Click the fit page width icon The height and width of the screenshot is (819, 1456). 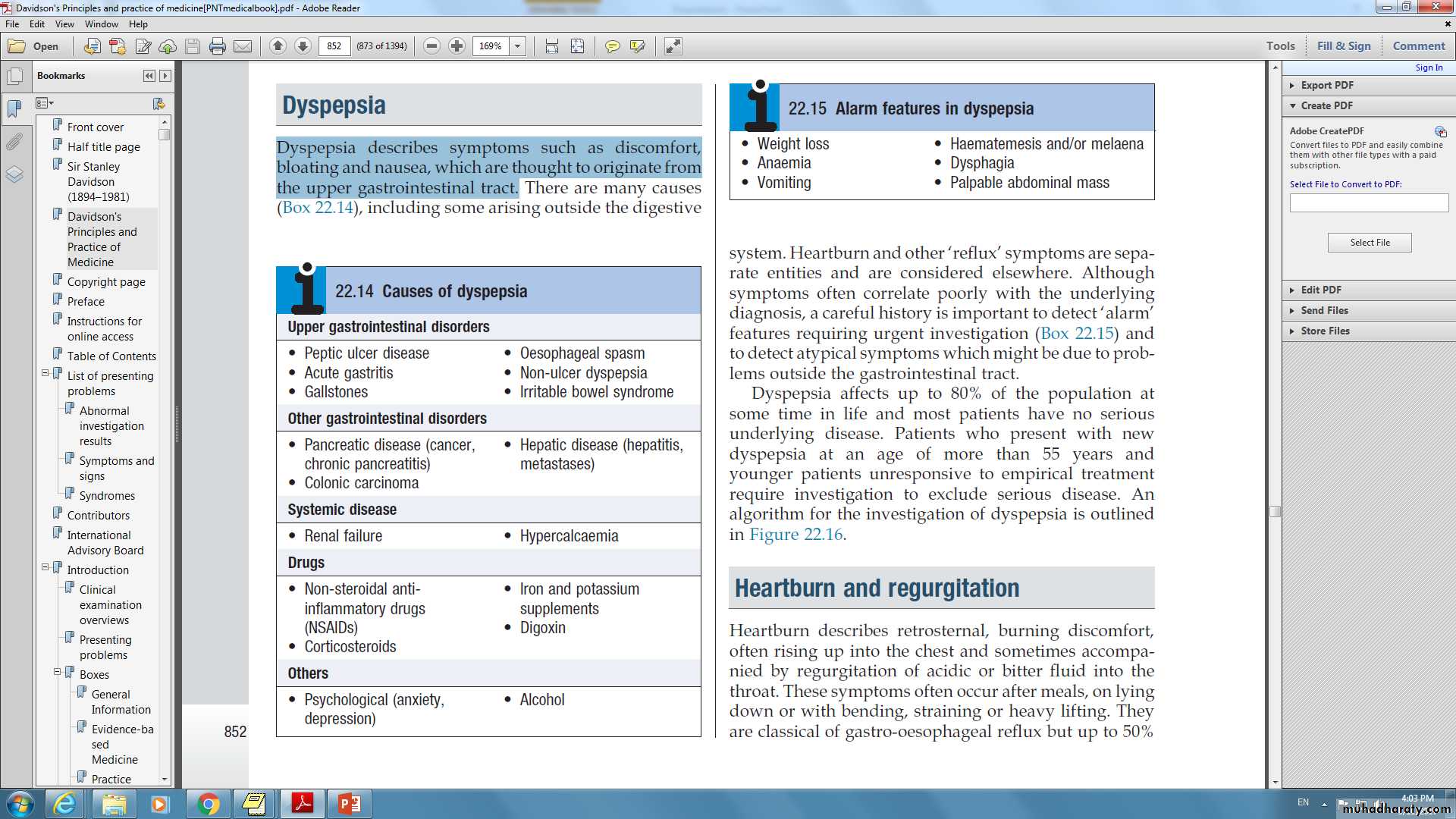coord(552,46)
